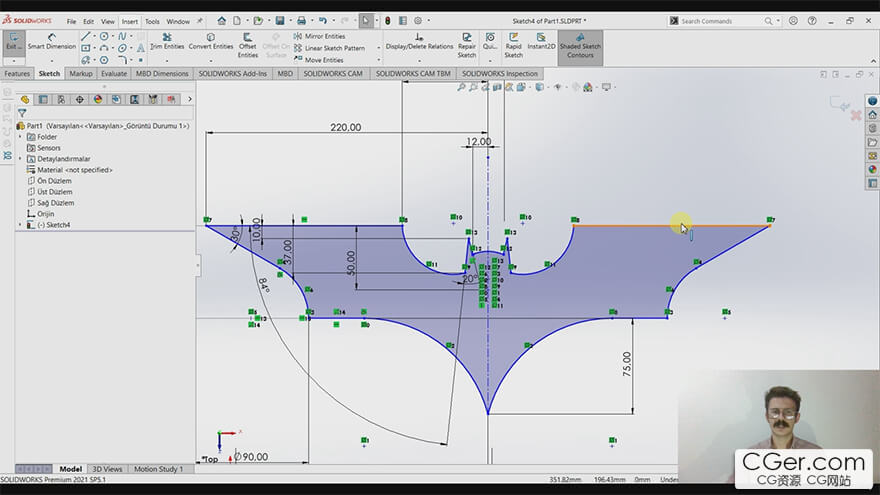Open the Window menu
Screen dimensions: 880x495
click(178, 21)
